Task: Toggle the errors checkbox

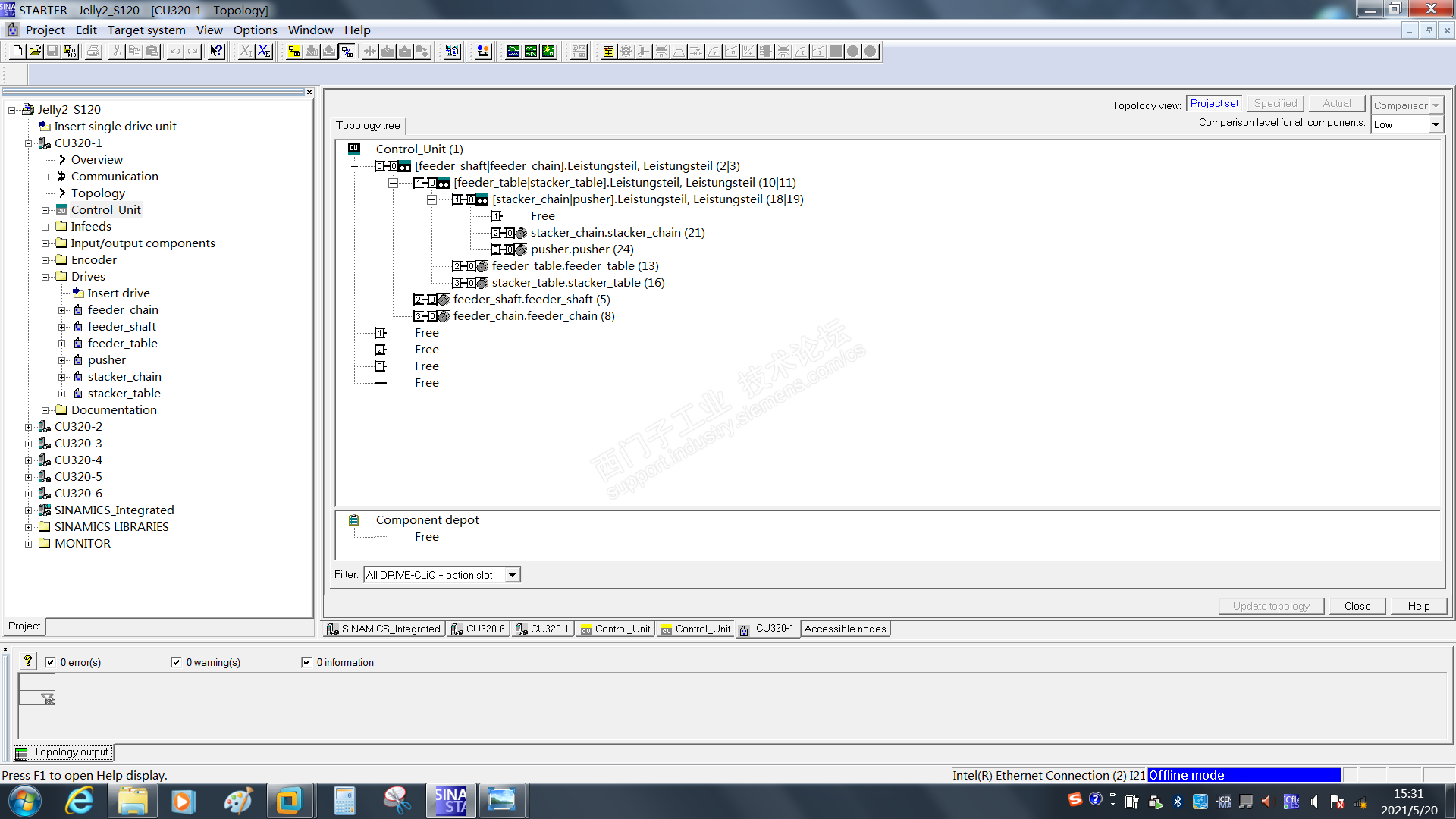Action: 50,662
